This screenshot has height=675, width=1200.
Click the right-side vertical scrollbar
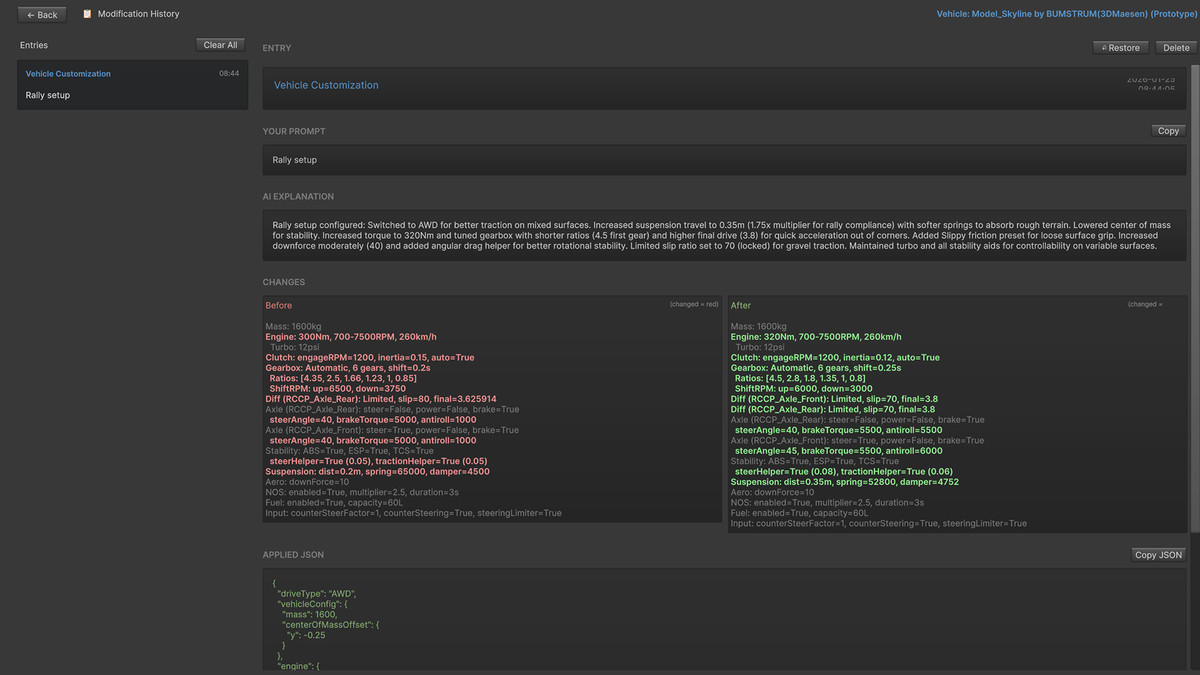1193,300
